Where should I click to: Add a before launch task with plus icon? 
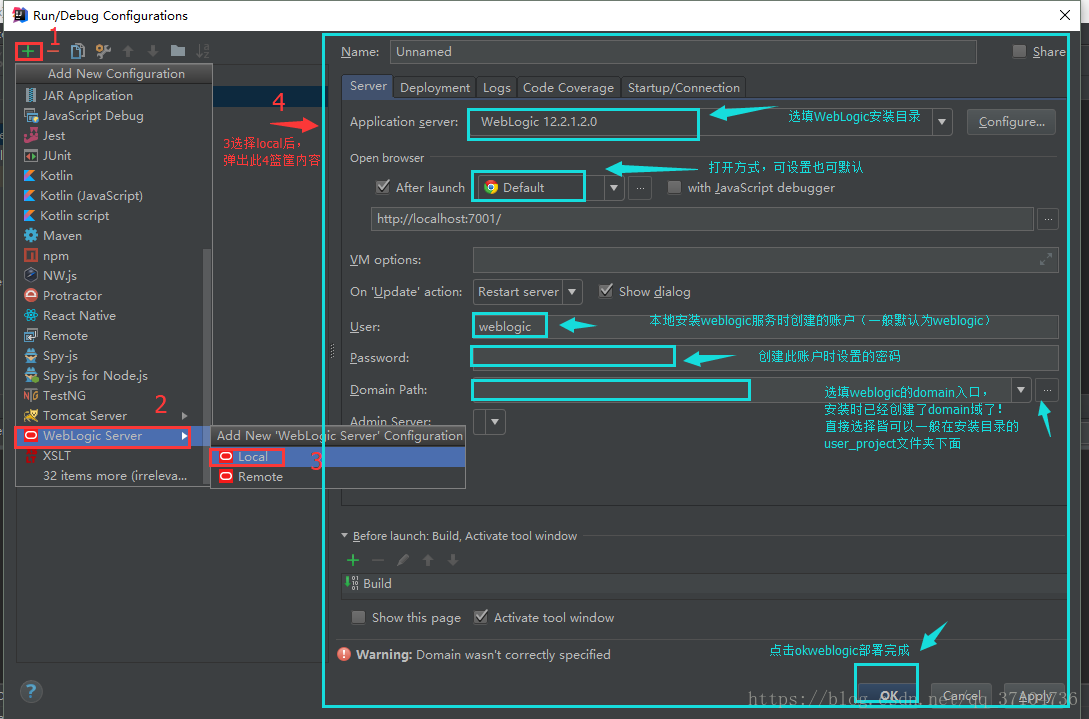(353, 560)
